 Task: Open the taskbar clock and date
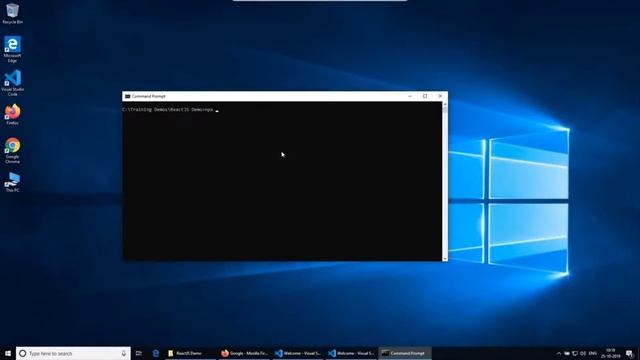610,353
